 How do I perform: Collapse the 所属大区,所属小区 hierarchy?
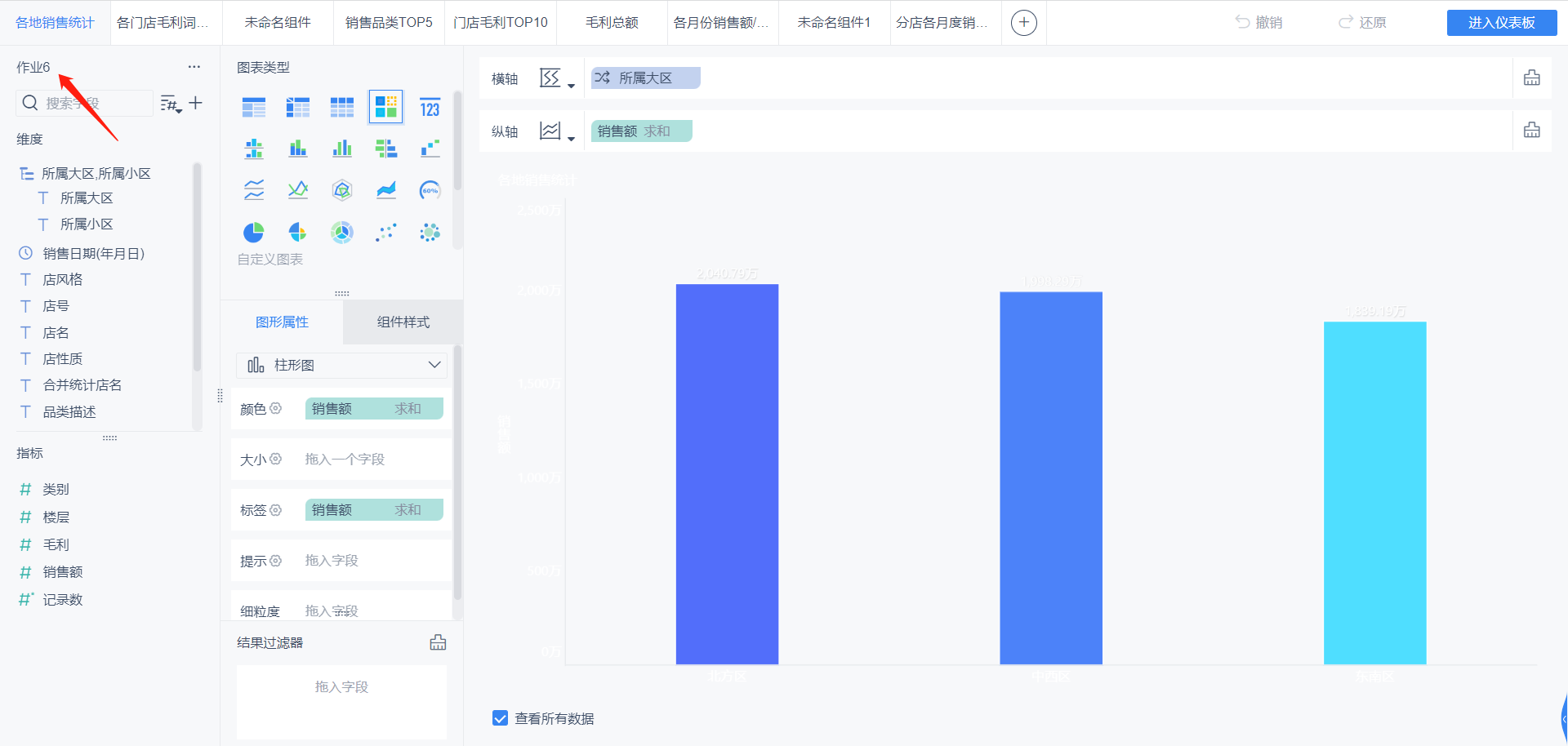click(27, 173)
